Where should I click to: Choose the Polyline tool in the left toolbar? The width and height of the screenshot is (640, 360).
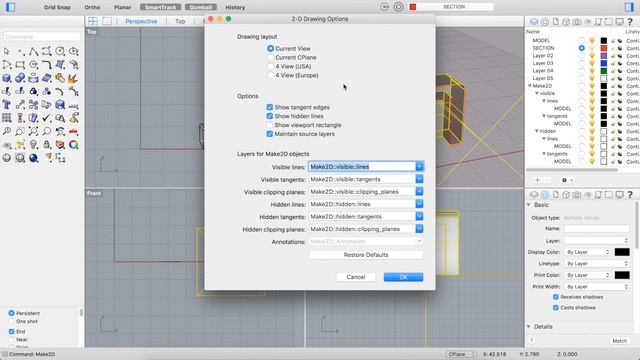[x=33, y=51]
